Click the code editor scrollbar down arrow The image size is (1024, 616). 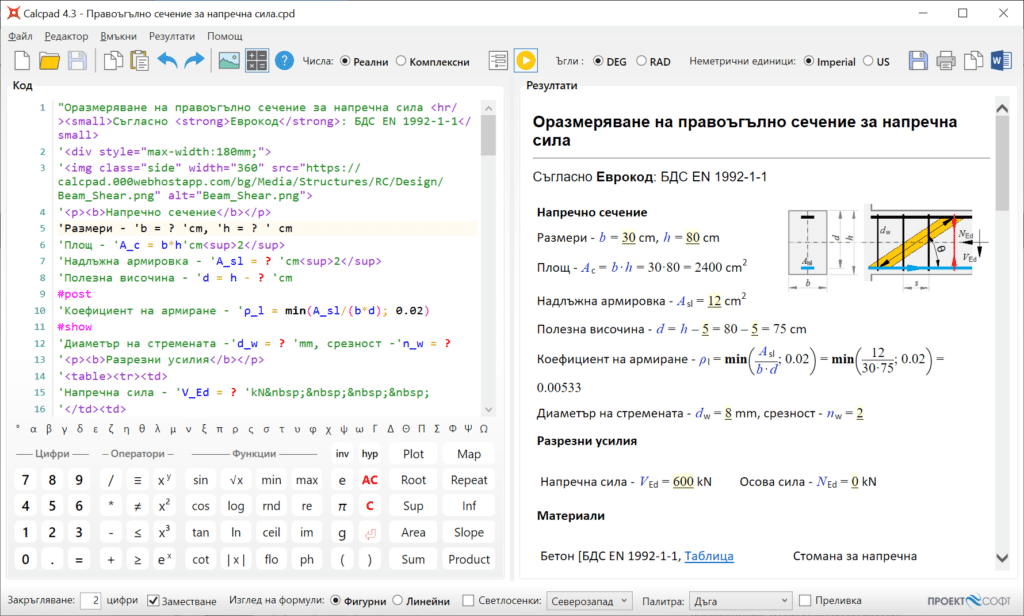(x=488, y=410)
